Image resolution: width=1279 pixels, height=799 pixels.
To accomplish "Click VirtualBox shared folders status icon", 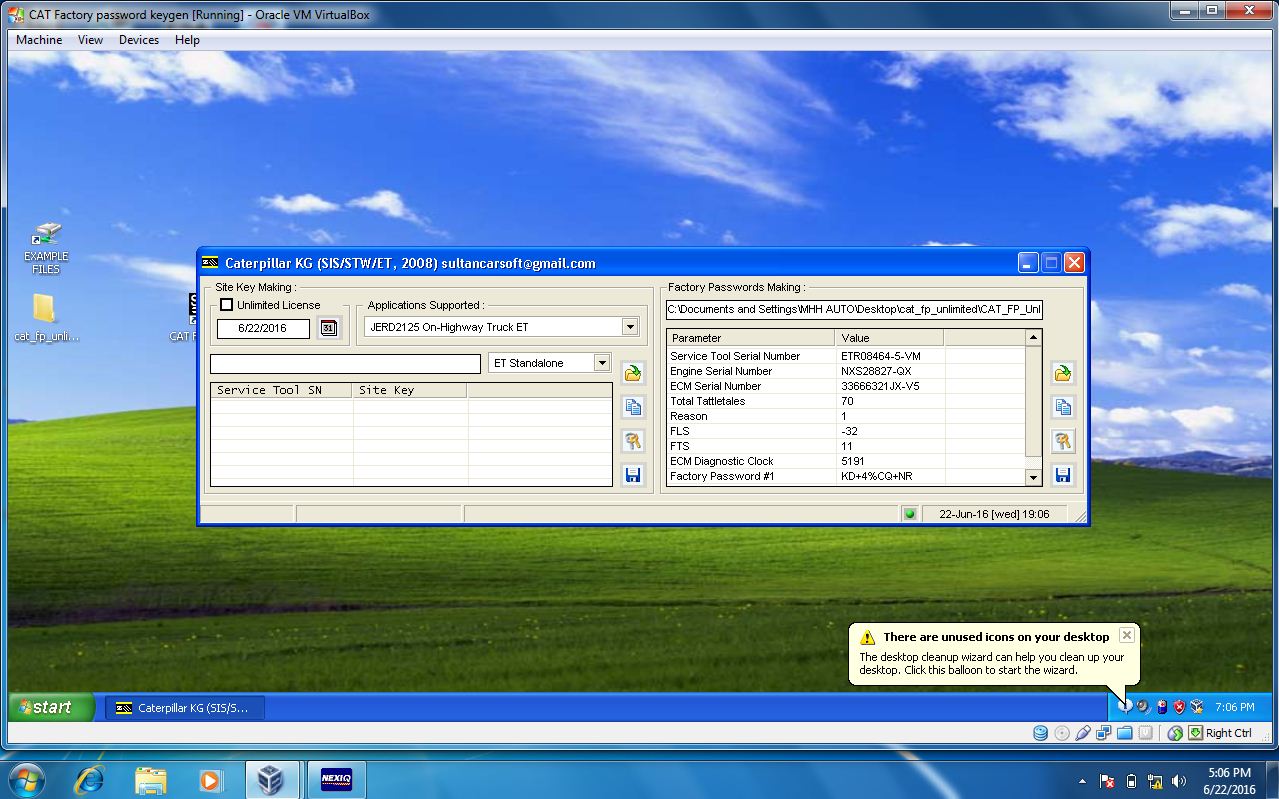I will coord(1125,733).
